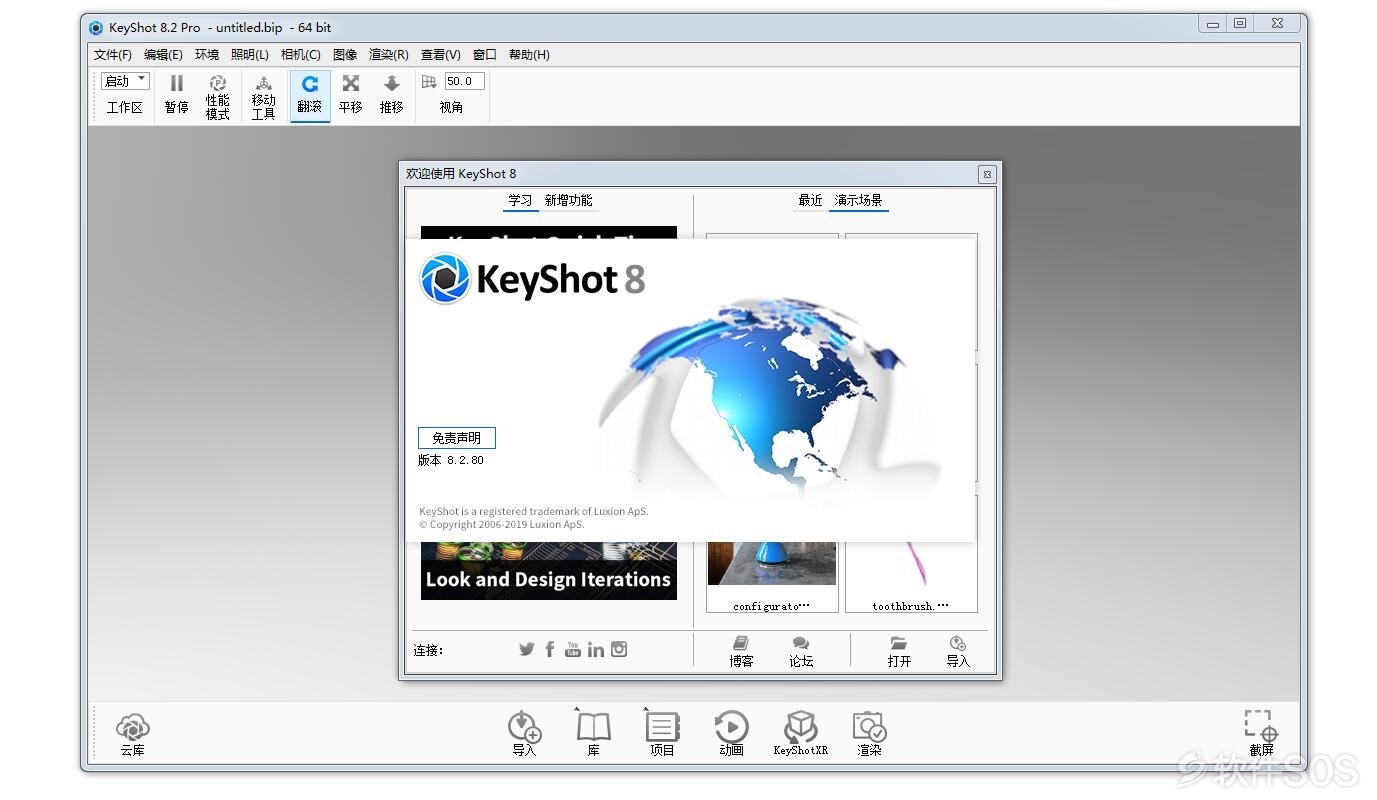The height and width of the screenshot is (800, 1377).
Task: Click the 截屏 screenshot tool
Action: (x=1261, y=734)
